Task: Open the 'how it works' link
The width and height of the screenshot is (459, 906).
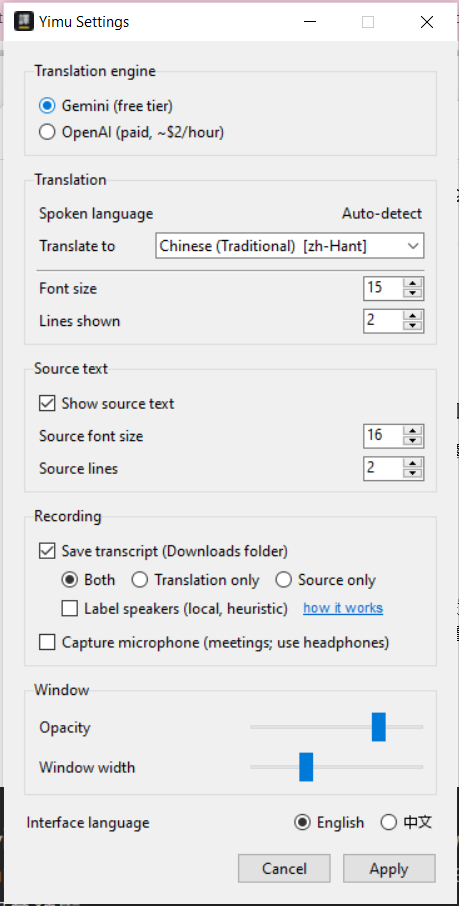Action: [343, 608]
